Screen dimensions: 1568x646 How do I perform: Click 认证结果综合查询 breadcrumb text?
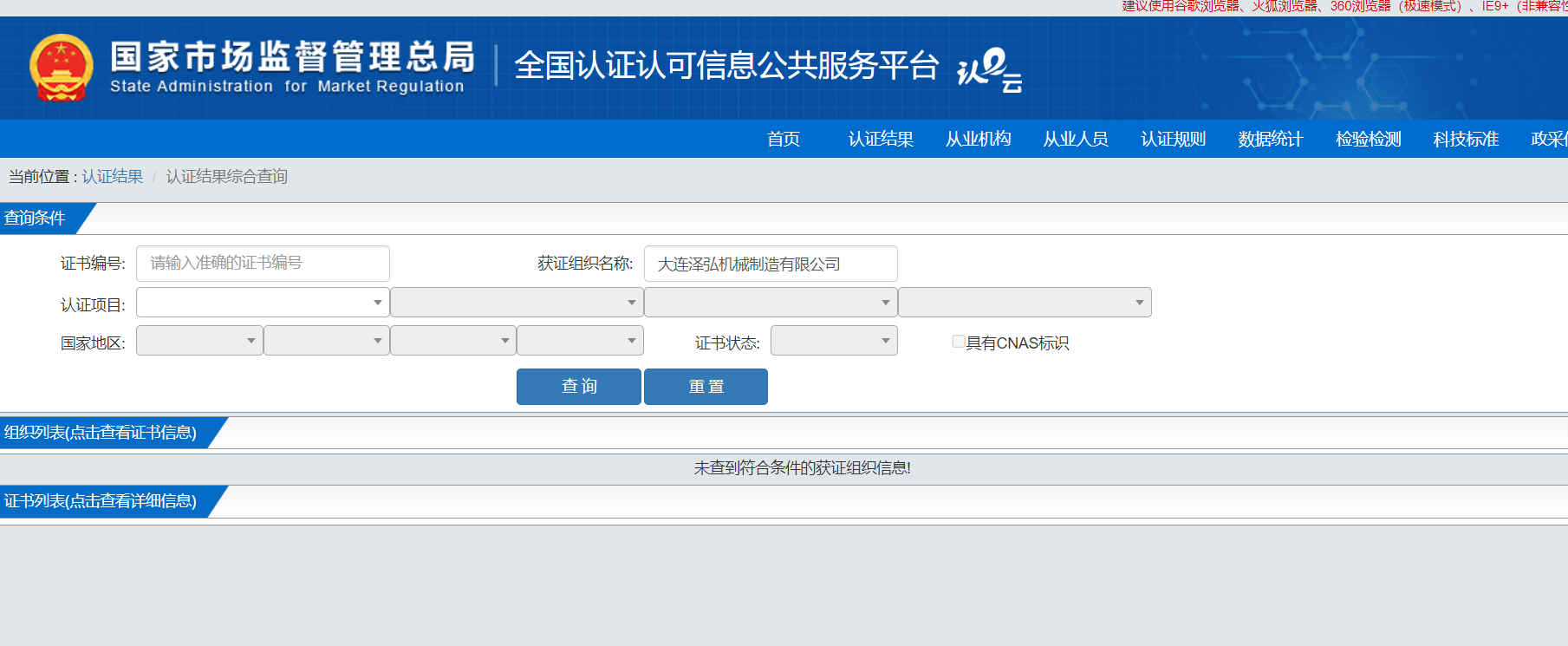[226, 177]
